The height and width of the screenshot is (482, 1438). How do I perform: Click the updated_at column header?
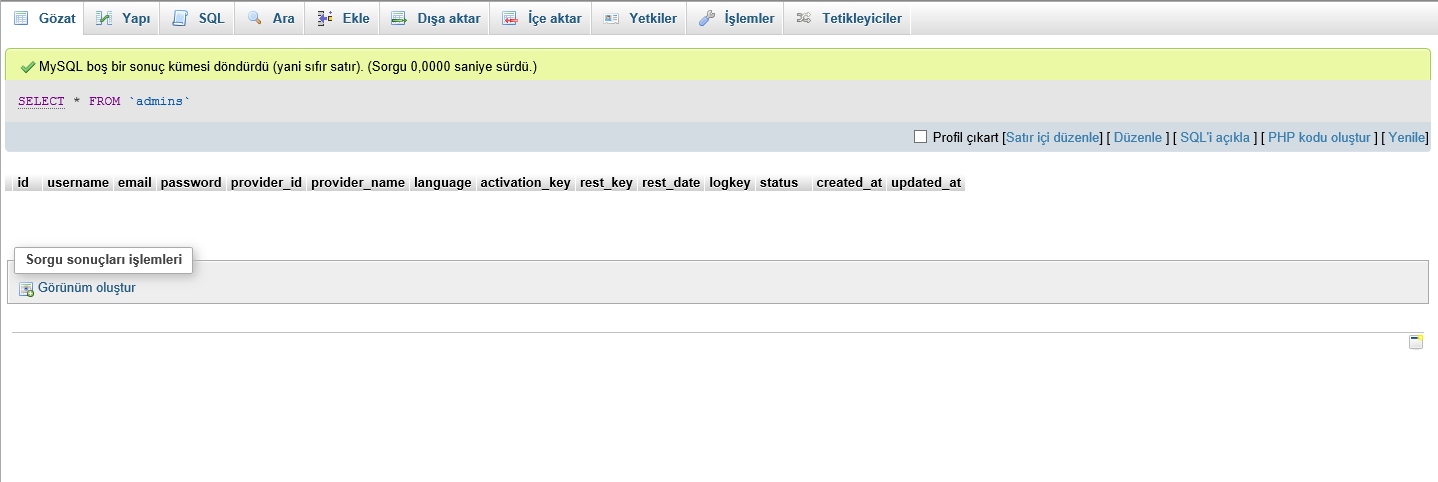[x=926, y=183]
